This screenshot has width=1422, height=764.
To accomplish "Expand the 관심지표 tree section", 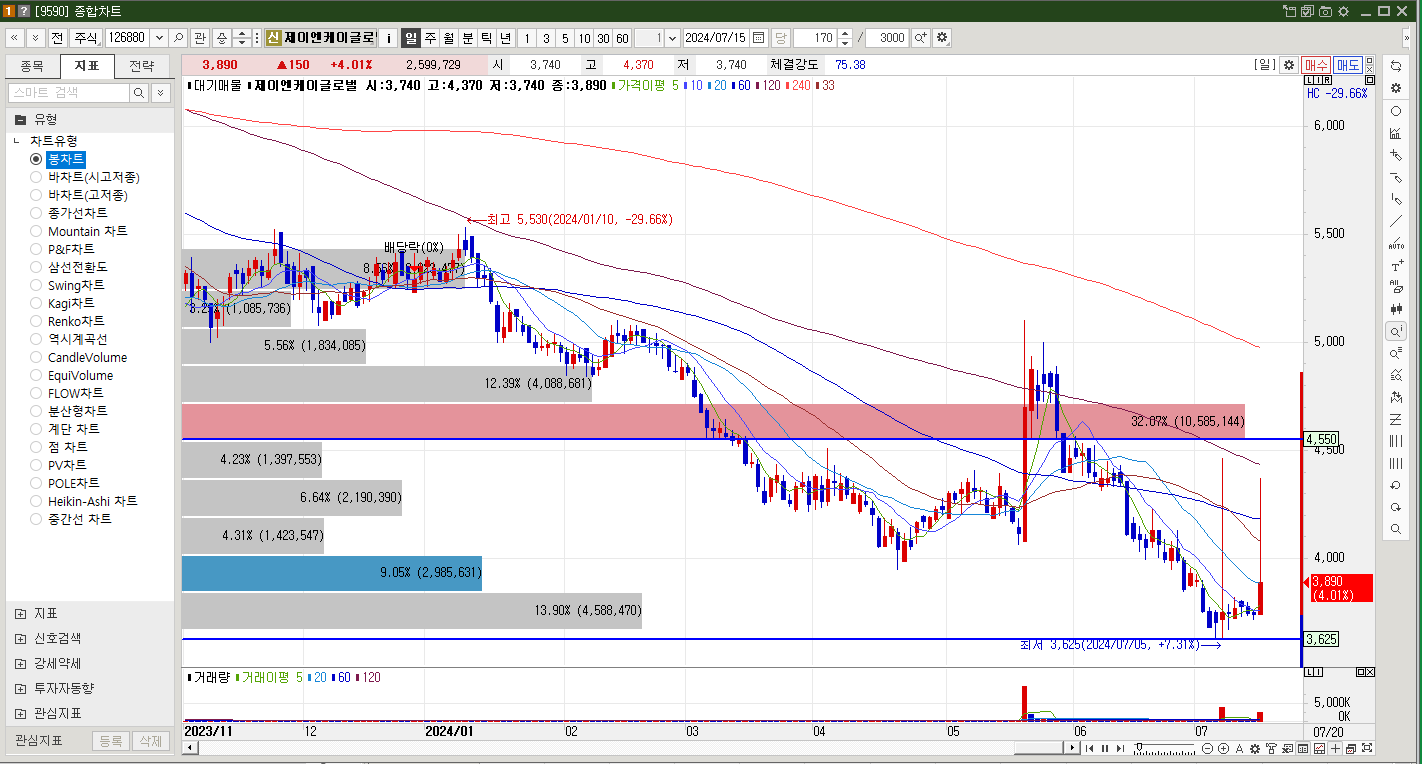I will (x=20, y=713).
